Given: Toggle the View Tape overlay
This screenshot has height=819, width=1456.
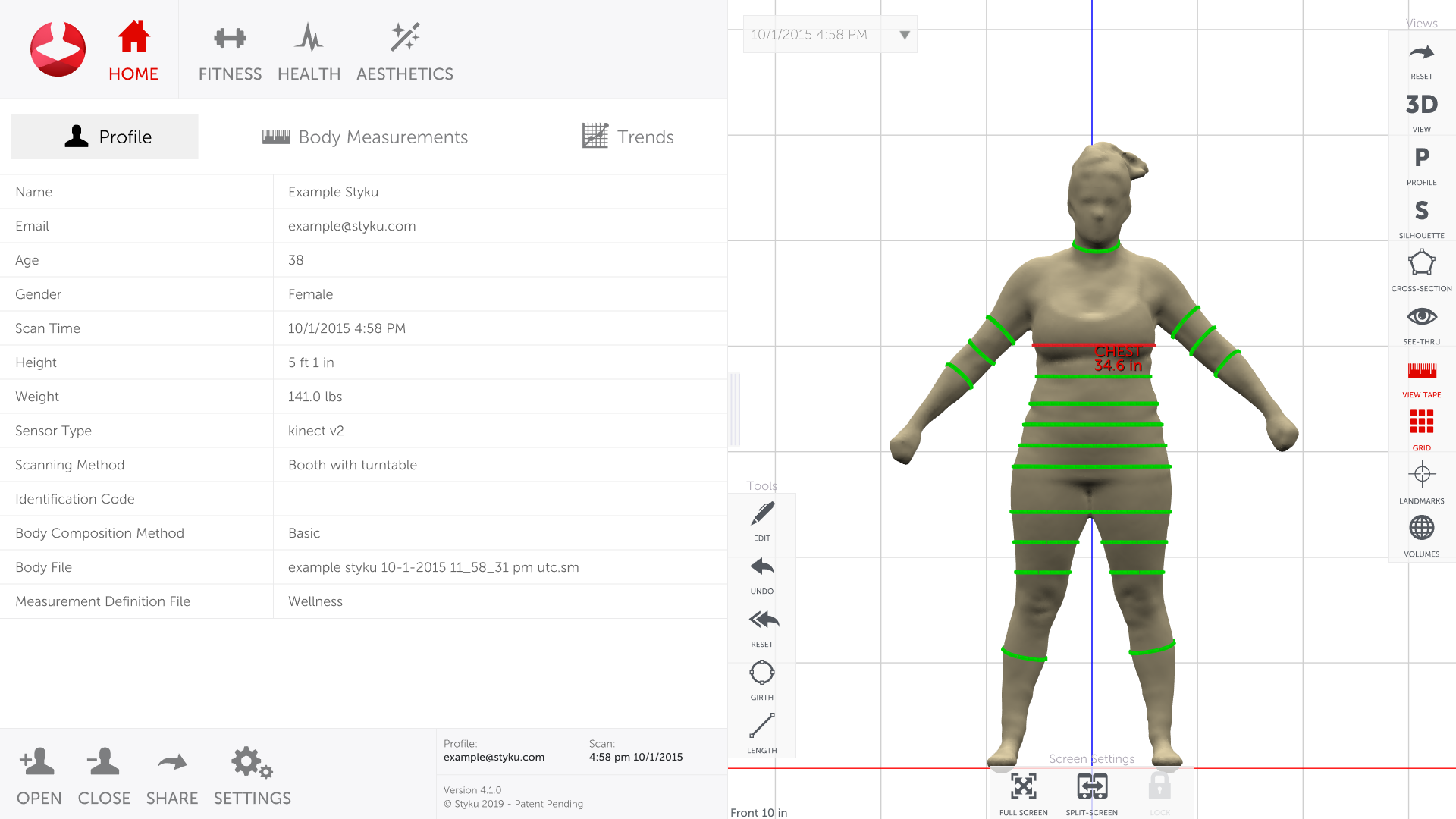Looking at the screenshot, I should (x=1421, y=375).
